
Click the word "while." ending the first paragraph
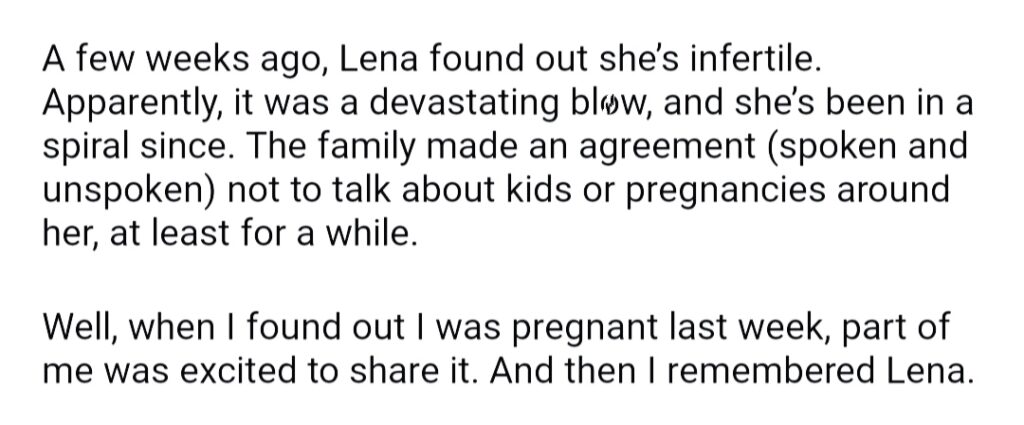(371, 234)
